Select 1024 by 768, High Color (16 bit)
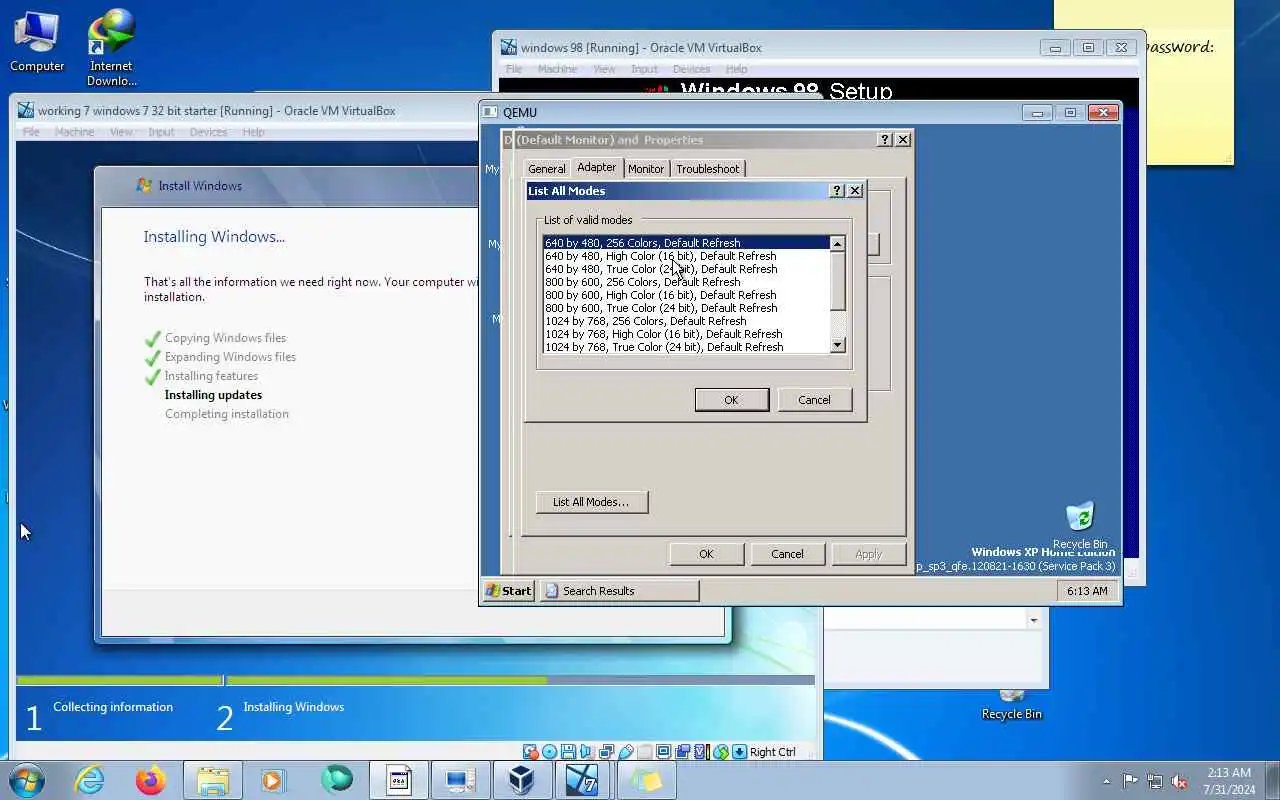This screenshot has width=1280, height=800. [686, 334]
